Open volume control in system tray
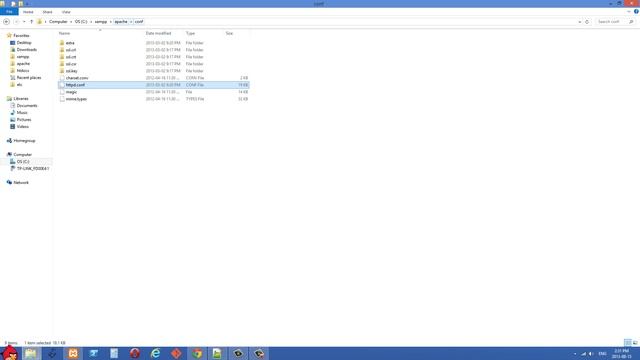Viewport: 640px width, 360px height. click(x=591, y=353)
